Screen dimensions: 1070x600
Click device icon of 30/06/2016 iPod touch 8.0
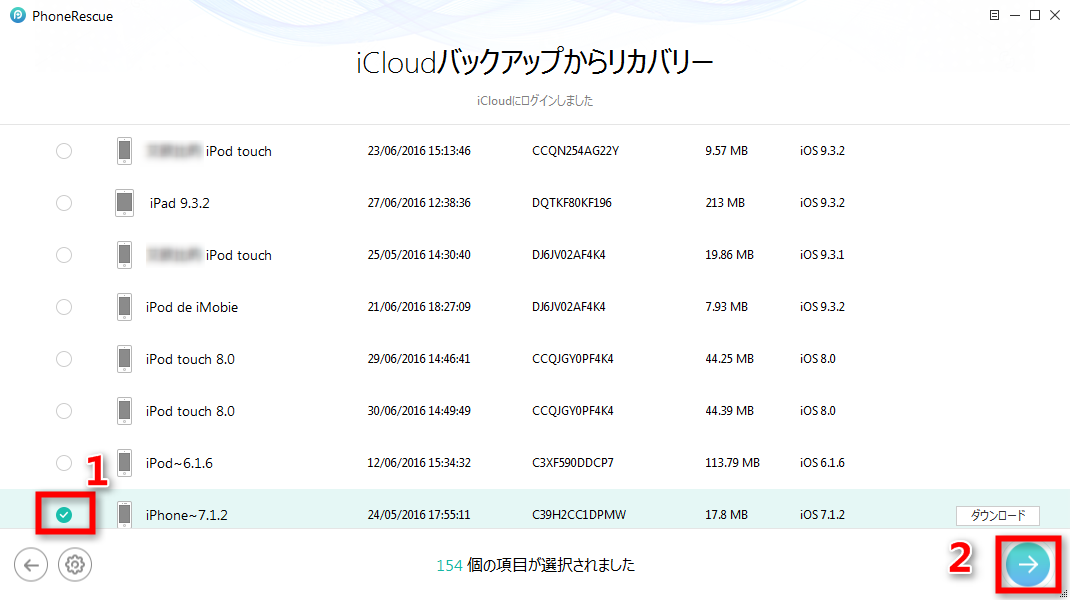(124, 411)
